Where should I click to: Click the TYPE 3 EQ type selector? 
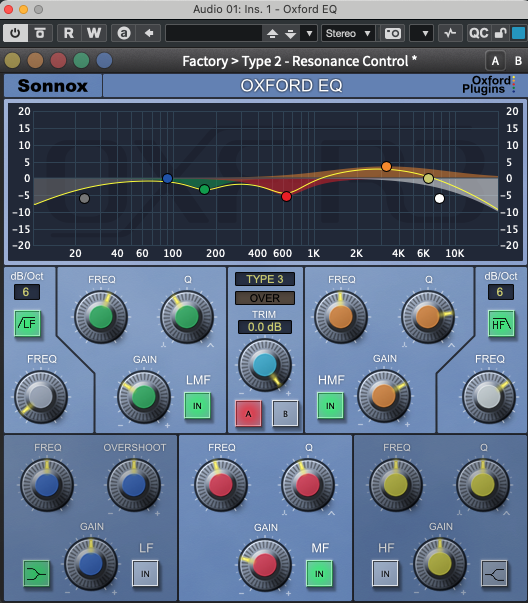pos(265,279)
